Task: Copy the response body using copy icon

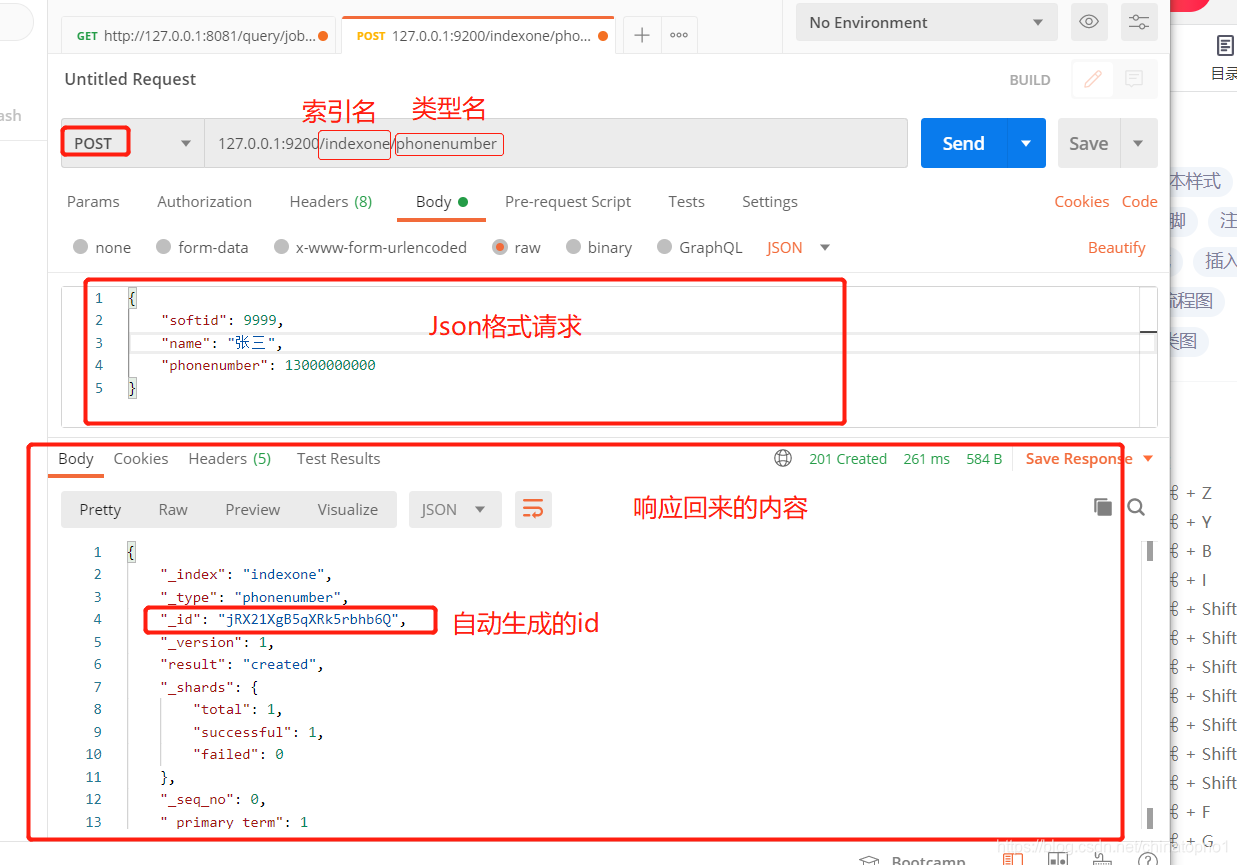Action: (1103, 507)
